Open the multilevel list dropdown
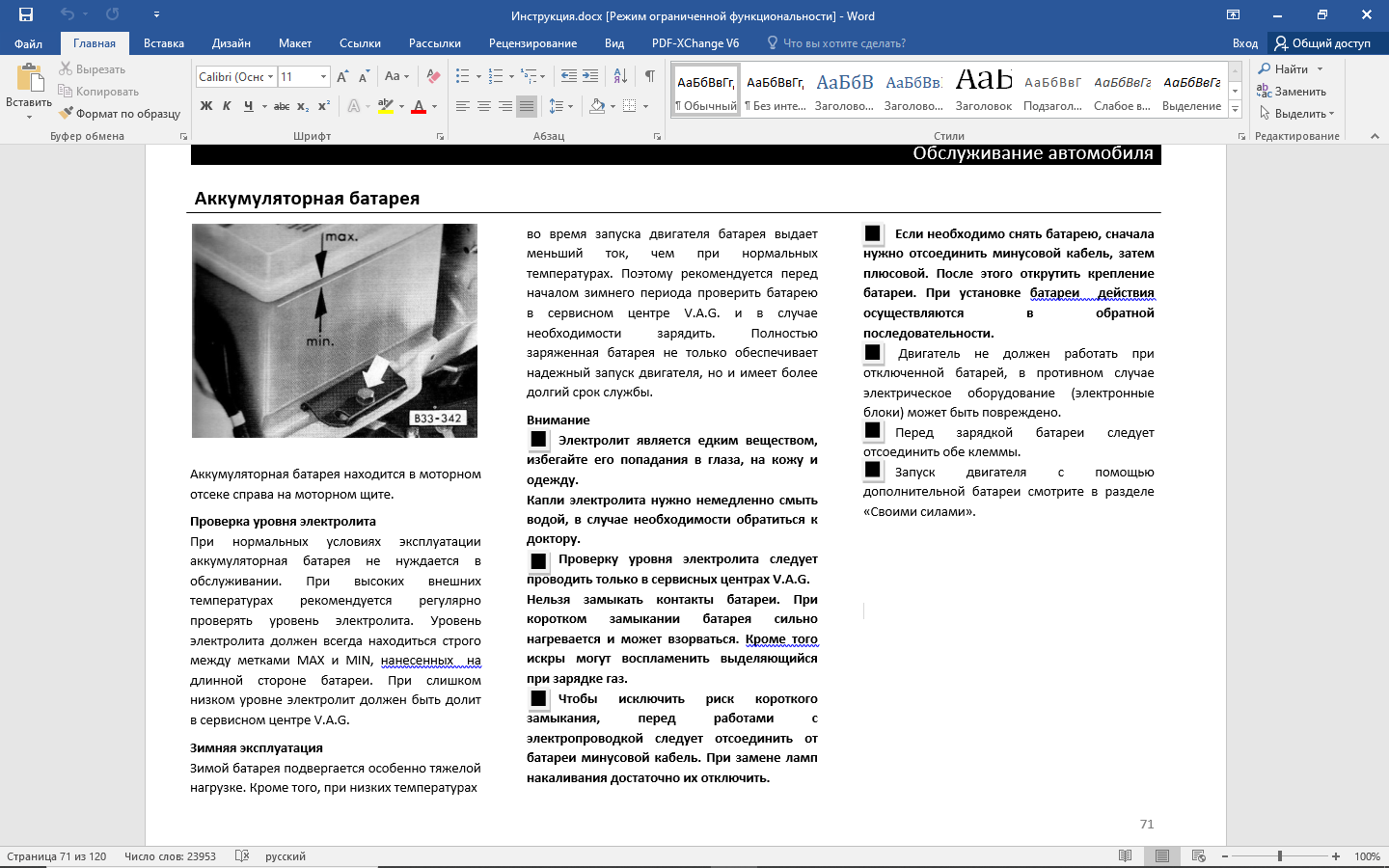 (x=532, y=76)
